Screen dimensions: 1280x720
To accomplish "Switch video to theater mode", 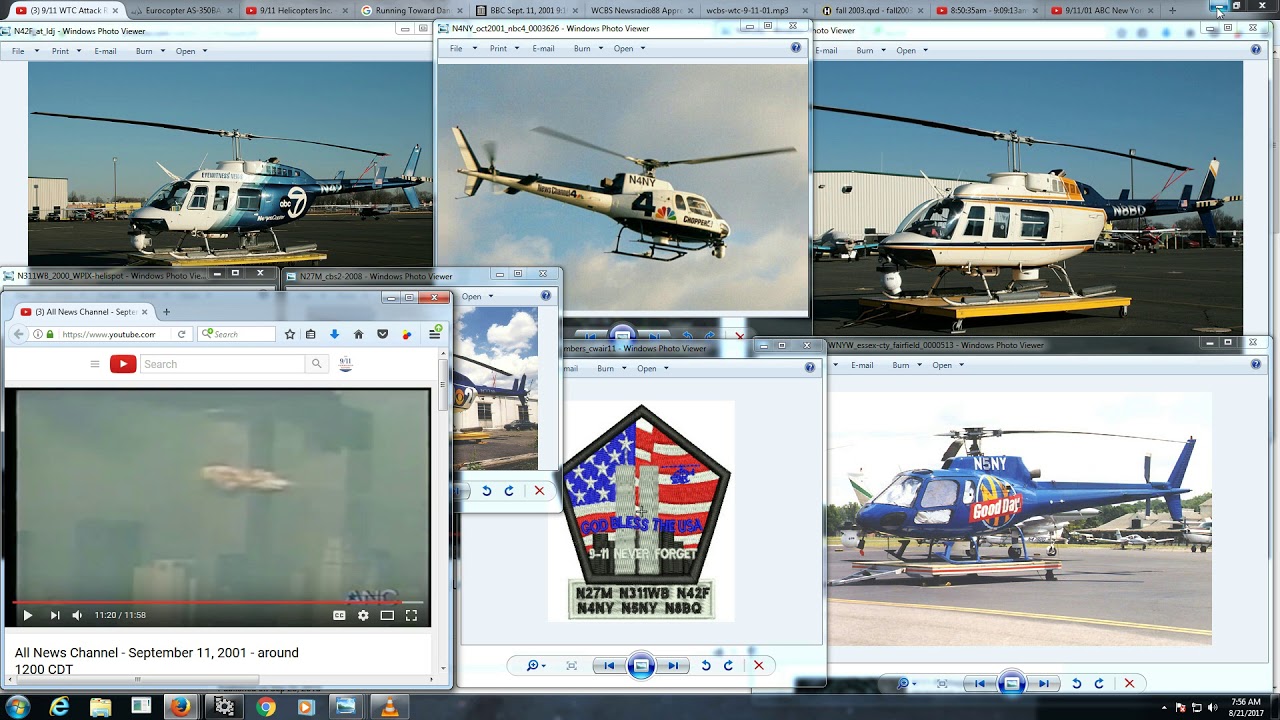I will pos(387,616).
